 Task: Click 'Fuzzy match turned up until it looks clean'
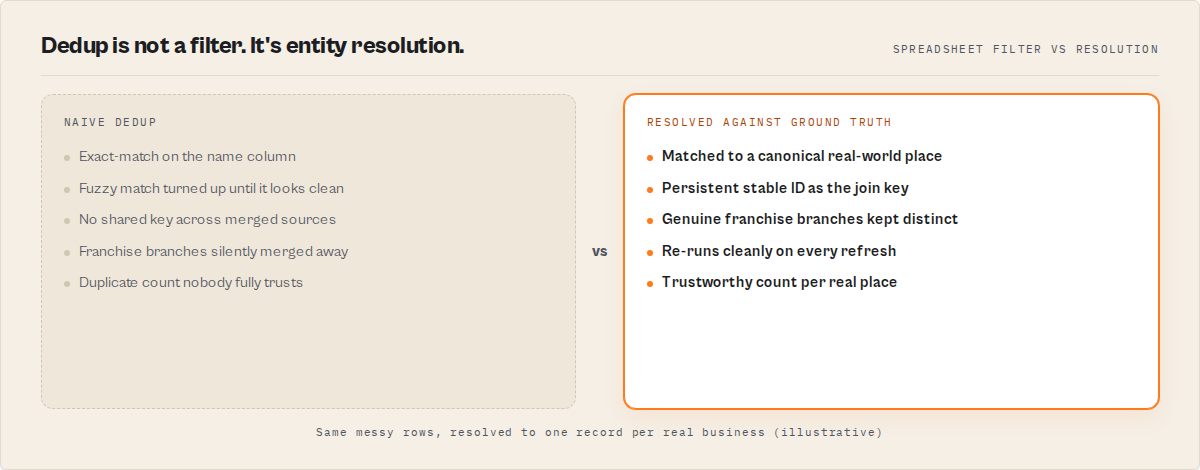(x=211, y=188)
